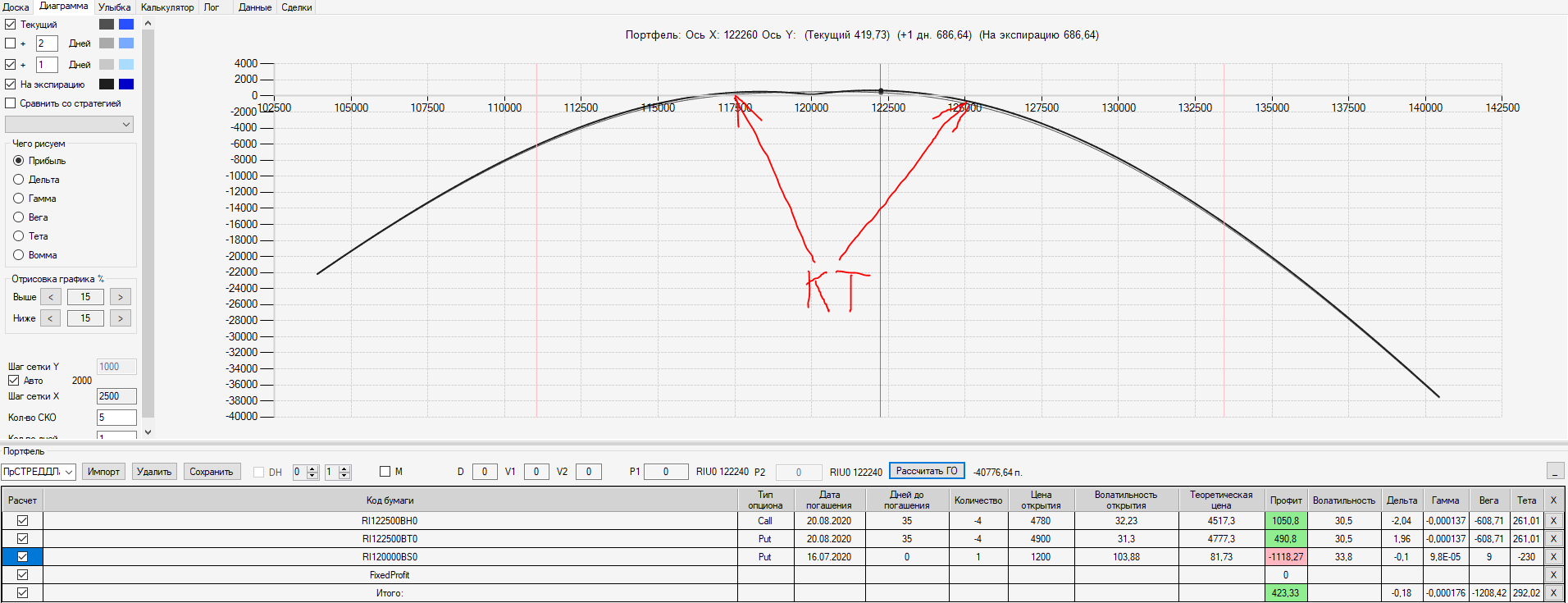Image resolution: width=1568 pixels, height=603 pixels.
Task: Select the Прибыль radio button
Action: (18, 161)
